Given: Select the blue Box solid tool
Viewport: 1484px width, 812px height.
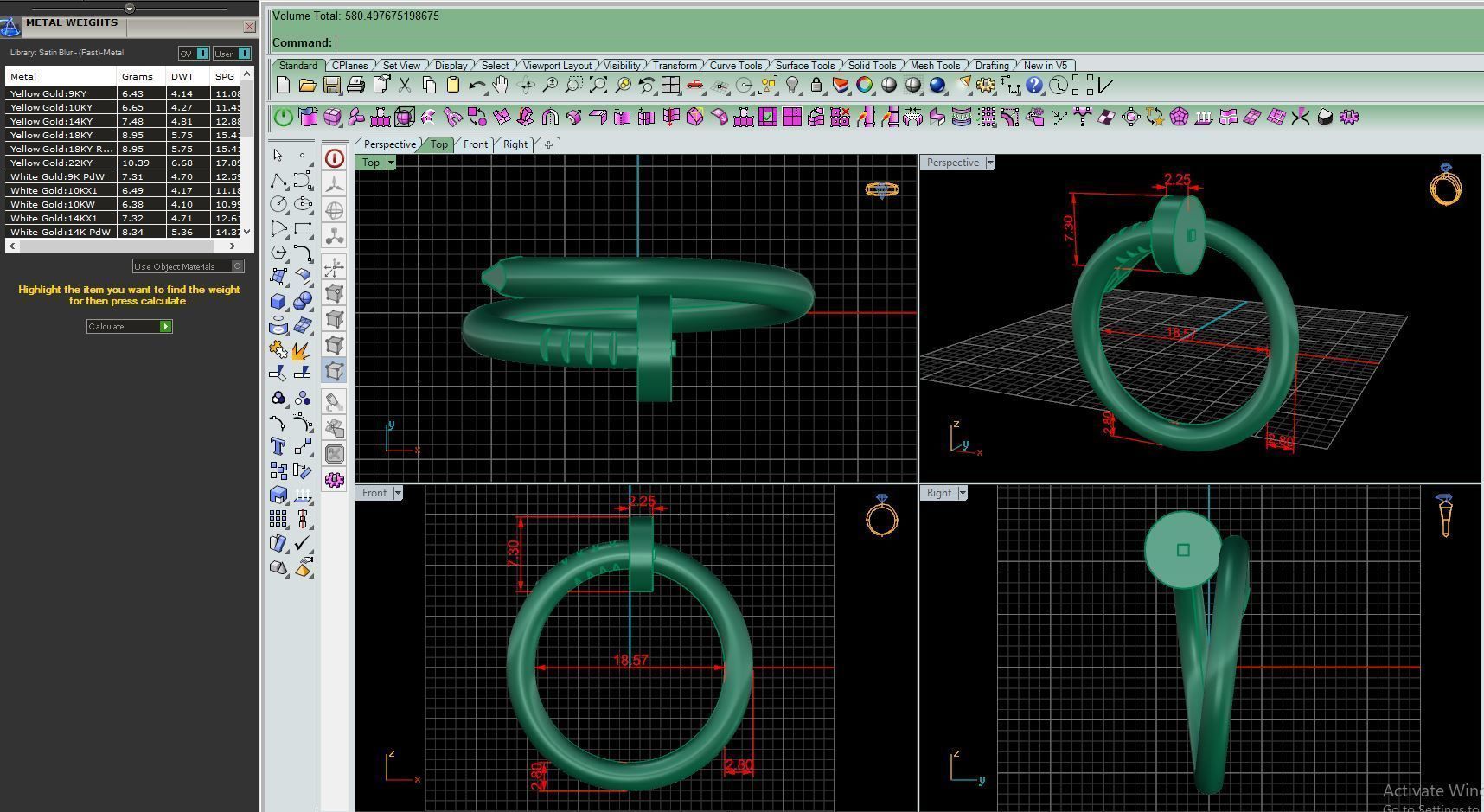Looking at the screenshot, I should pos(278,301).
